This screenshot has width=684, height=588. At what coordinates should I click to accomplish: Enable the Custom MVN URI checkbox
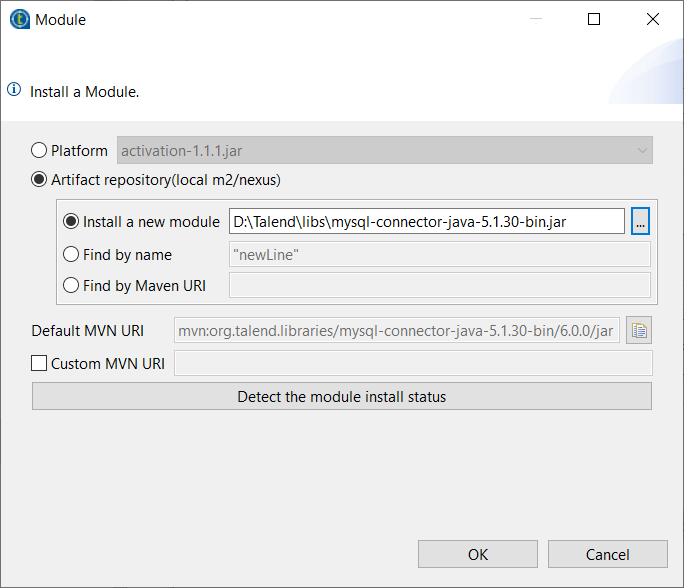point(40,364)
